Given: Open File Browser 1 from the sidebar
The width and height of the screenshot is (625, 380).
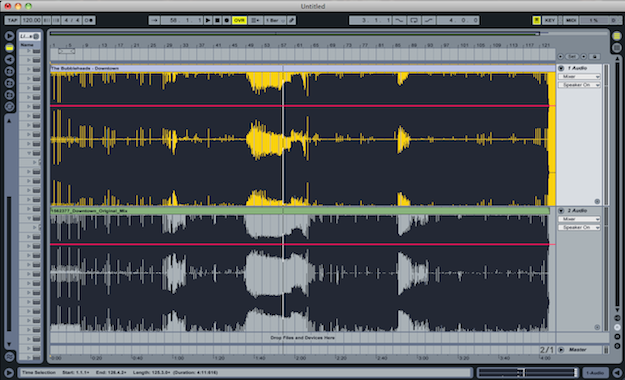Looking at the screenshot, I should coord(9,71).
